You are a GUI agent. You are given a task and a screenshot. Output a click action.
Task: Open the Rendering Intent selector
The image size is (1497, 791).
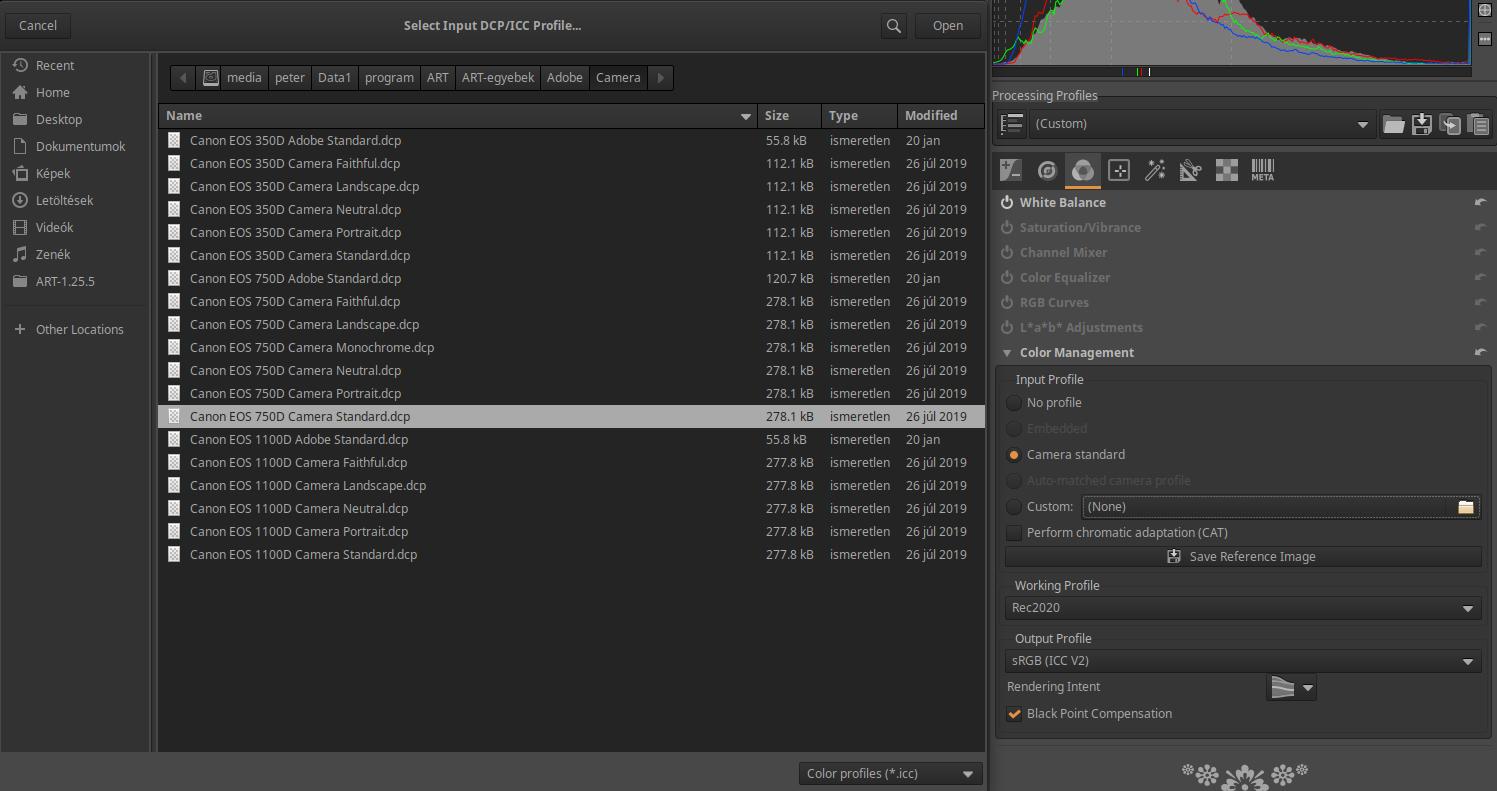click(1291, 687)
